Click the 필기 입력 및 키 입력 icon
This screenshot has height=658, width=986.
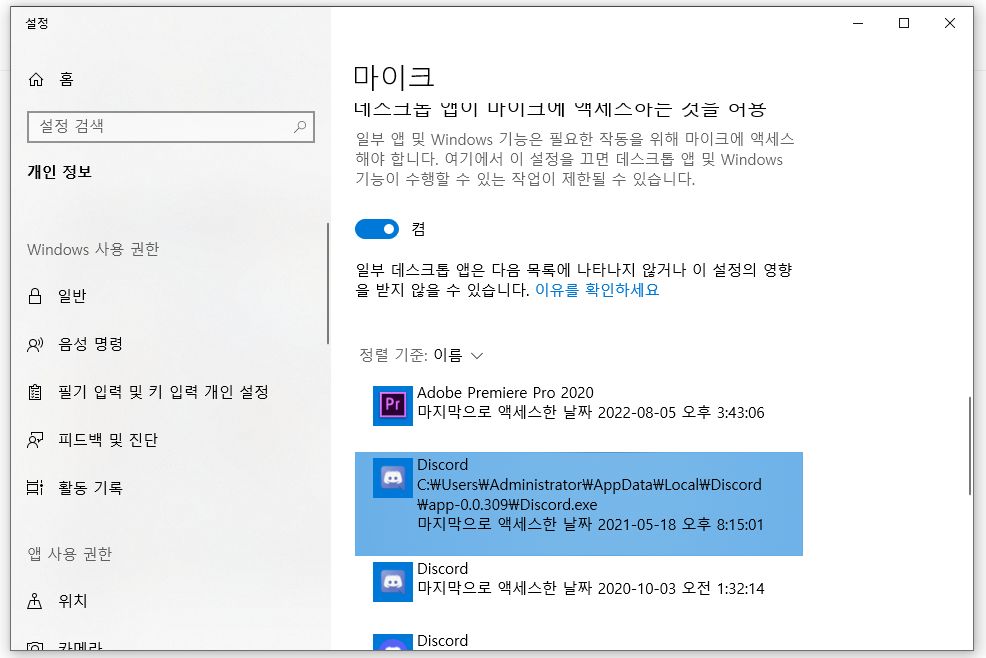36,391
